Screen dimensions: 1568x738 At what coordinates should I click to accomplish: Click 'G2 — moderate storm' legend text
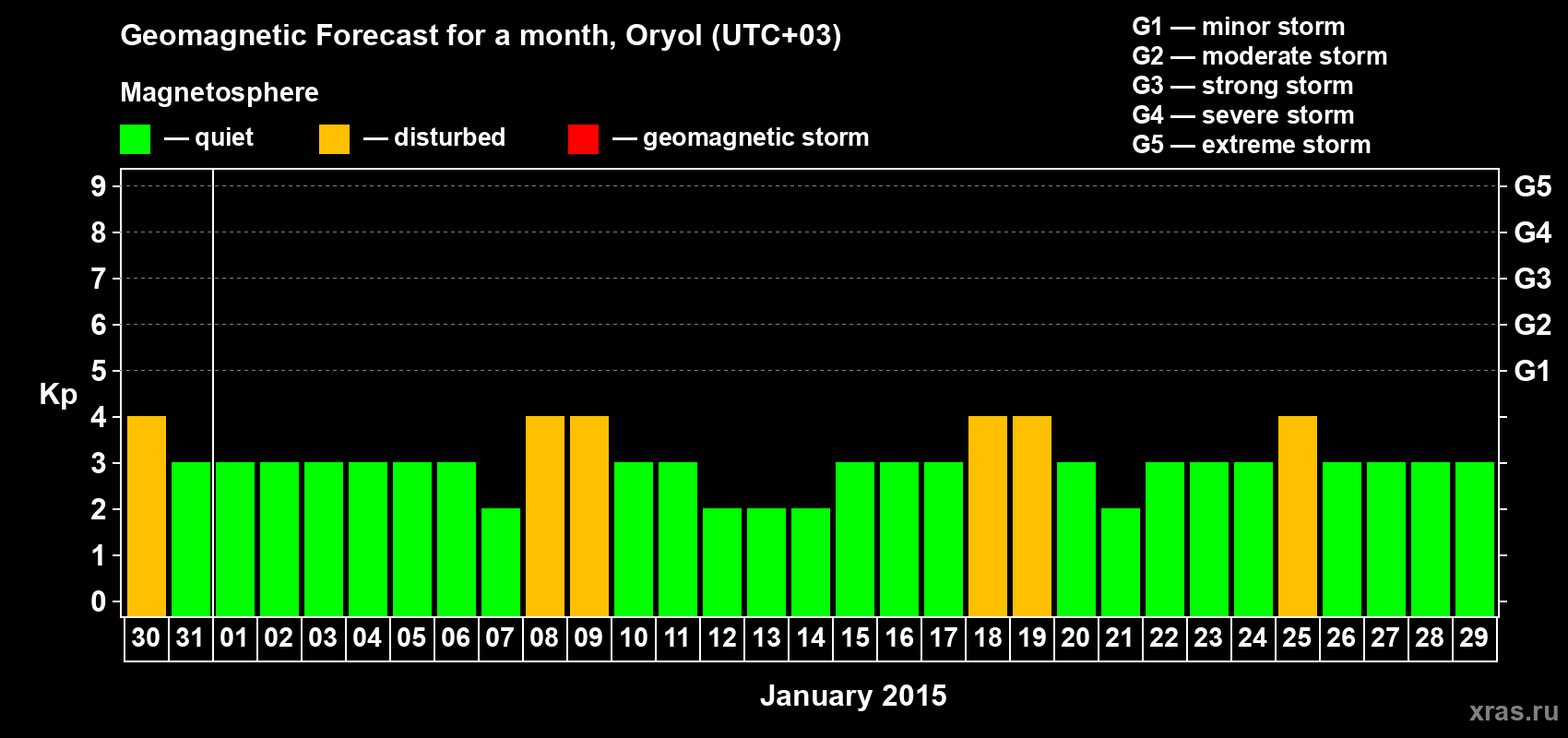(1260, 56)
